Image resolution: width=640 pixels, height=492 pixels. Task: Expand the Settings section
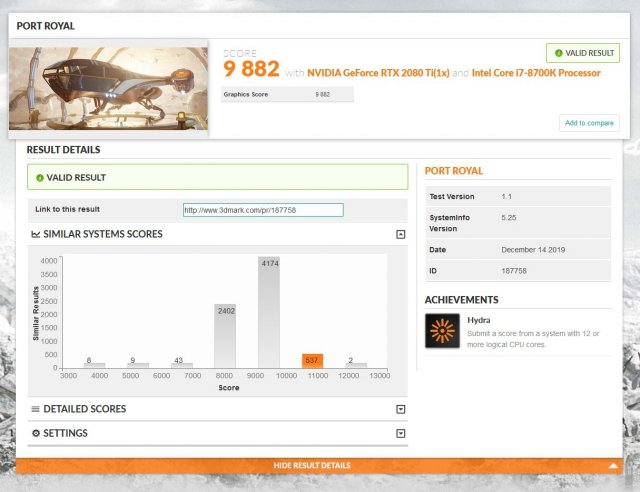pyautogui.click(x=401, y=434)
